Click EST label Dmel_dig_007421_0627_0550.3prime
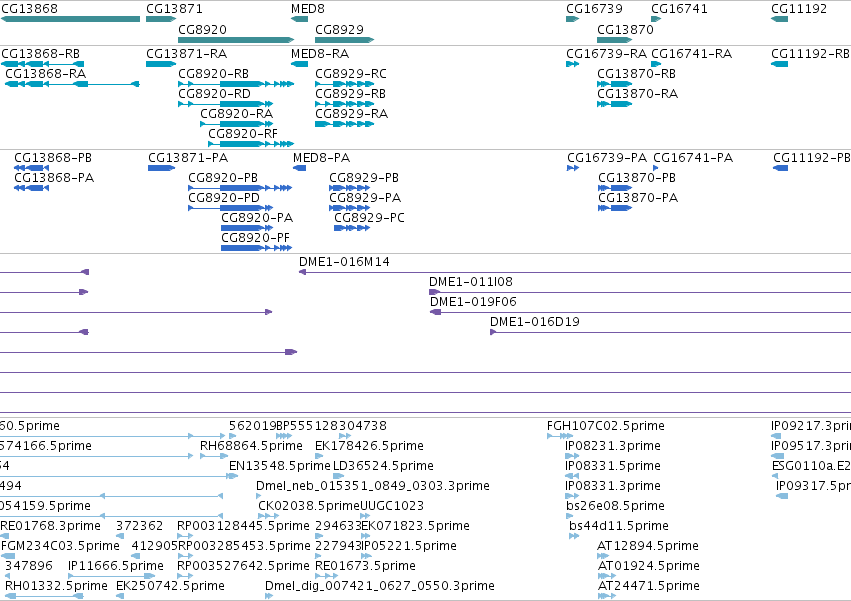851x601 pixels. [380, 586]
